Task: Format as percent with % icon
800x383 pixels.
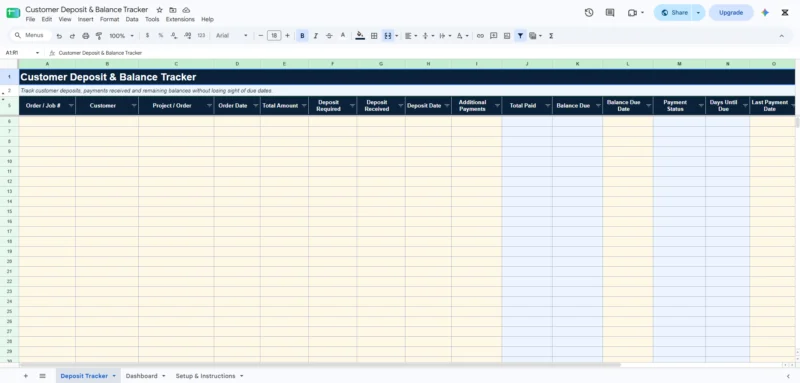Action: (161, 36)
